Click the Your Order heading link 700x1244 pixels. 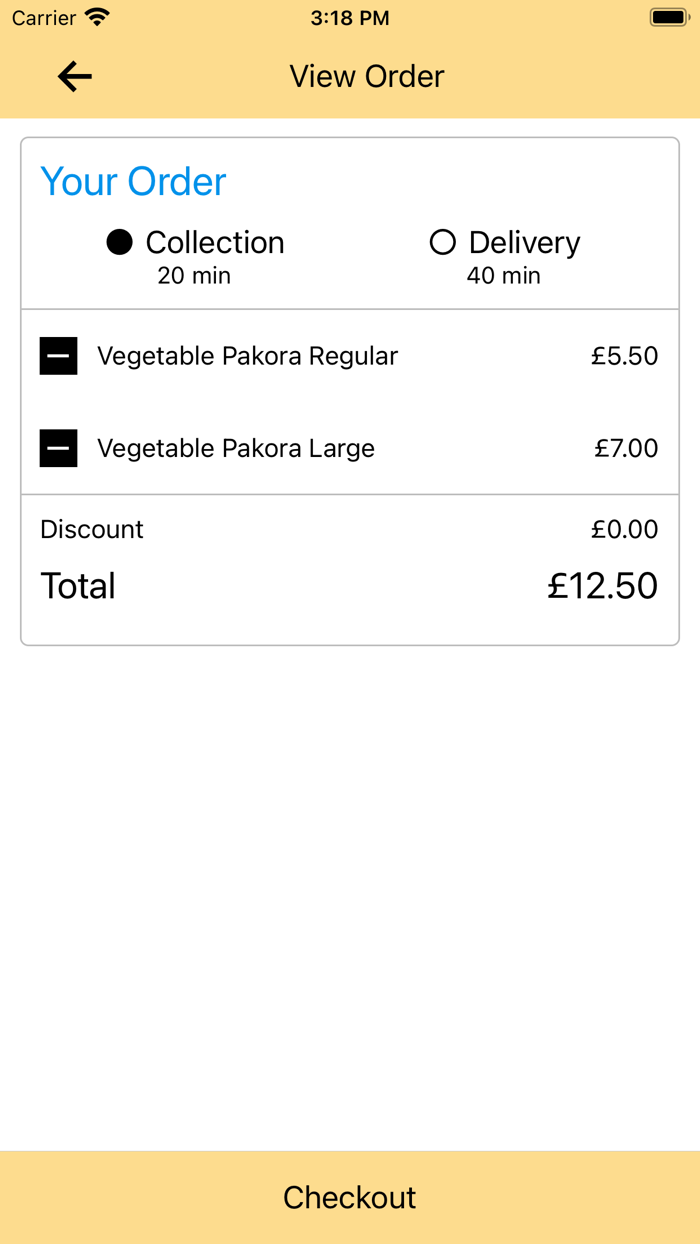click(x=133, y=182)
